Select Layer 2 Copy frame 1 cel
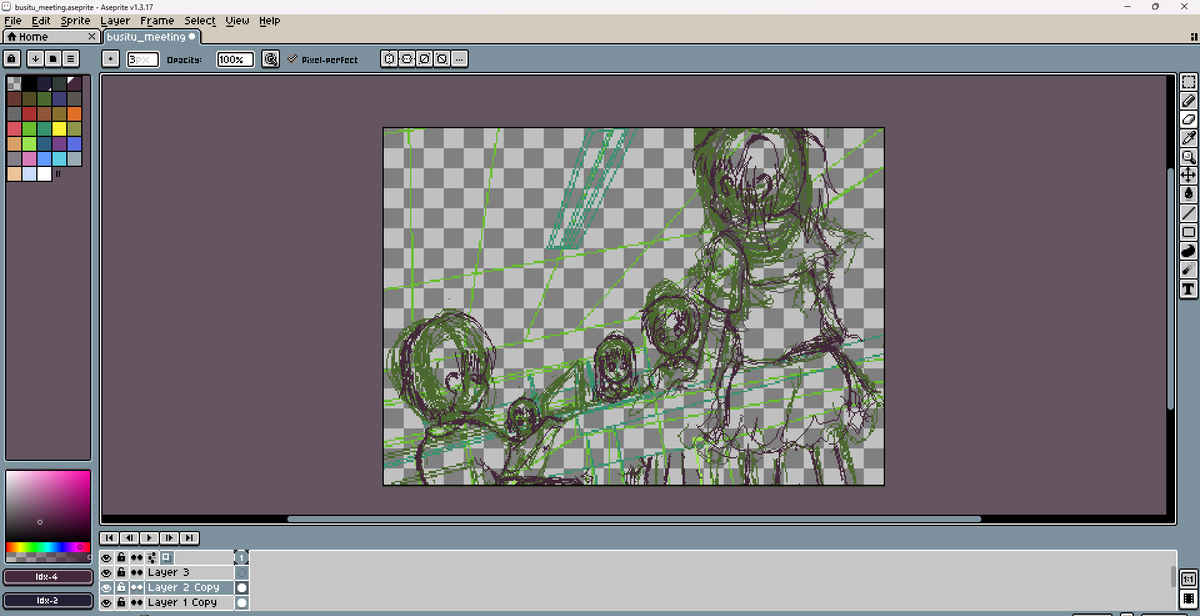This screenshot has height=616, width=1200. pyautogui.click(x=241, y=588)
